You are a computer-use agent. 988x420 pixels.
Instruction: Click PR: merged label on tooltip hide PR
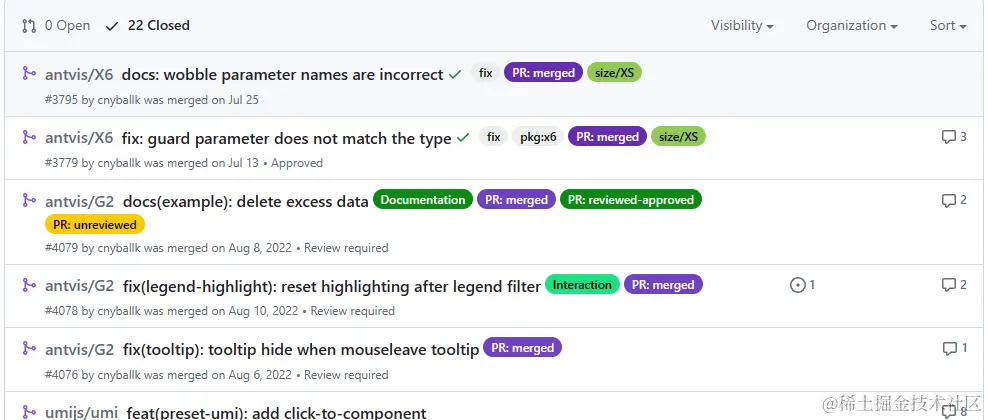click(x=522, y=348)
